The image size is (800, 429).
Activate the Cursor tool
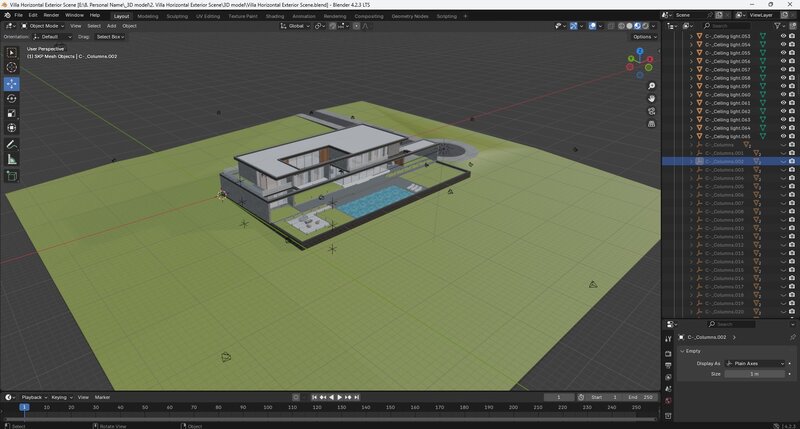click(x=12, y=67)
